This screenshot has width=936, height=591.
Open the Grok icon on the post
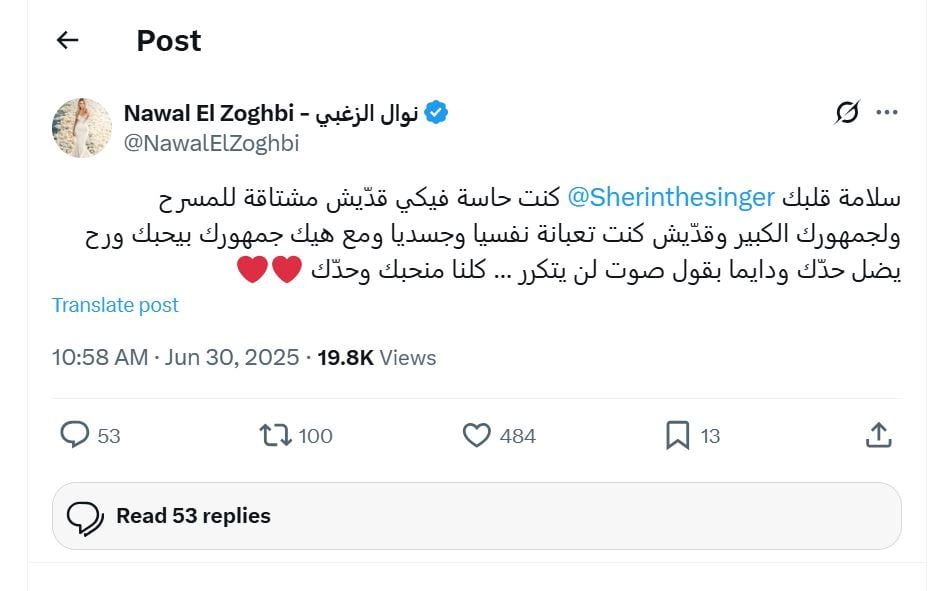845,113
